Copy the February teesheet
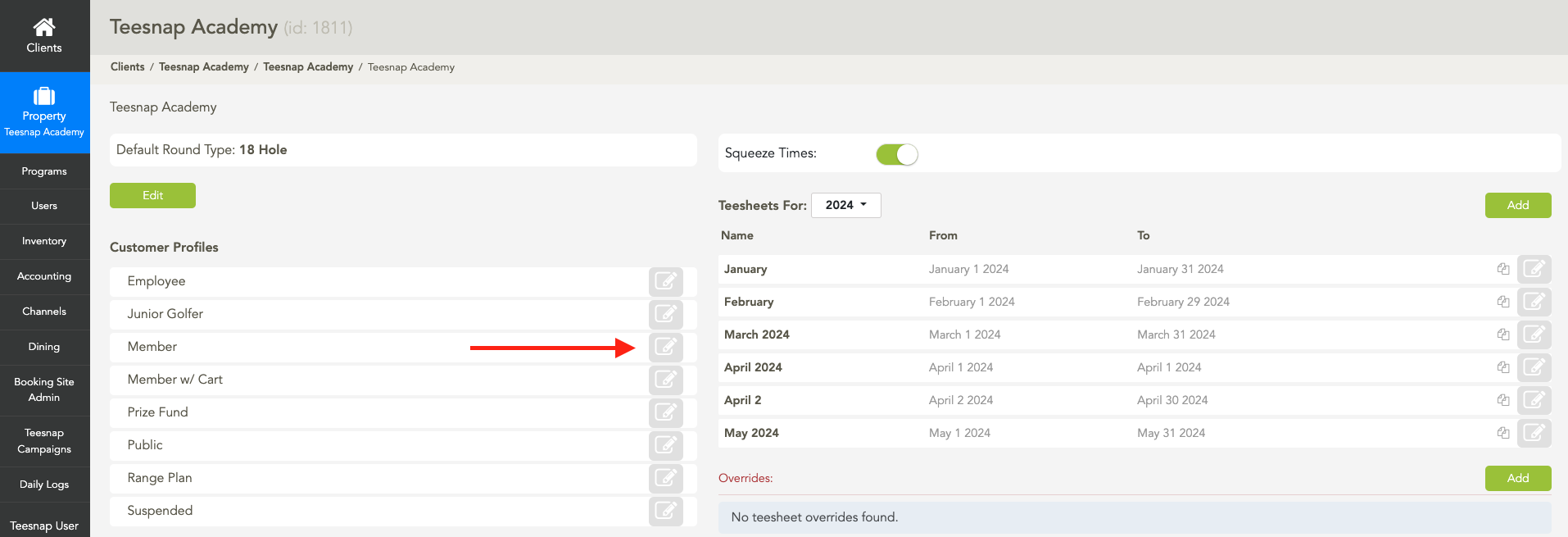Image resolution: width=1568 pixels, height=537 pixels. click(x=1503, y=302)
